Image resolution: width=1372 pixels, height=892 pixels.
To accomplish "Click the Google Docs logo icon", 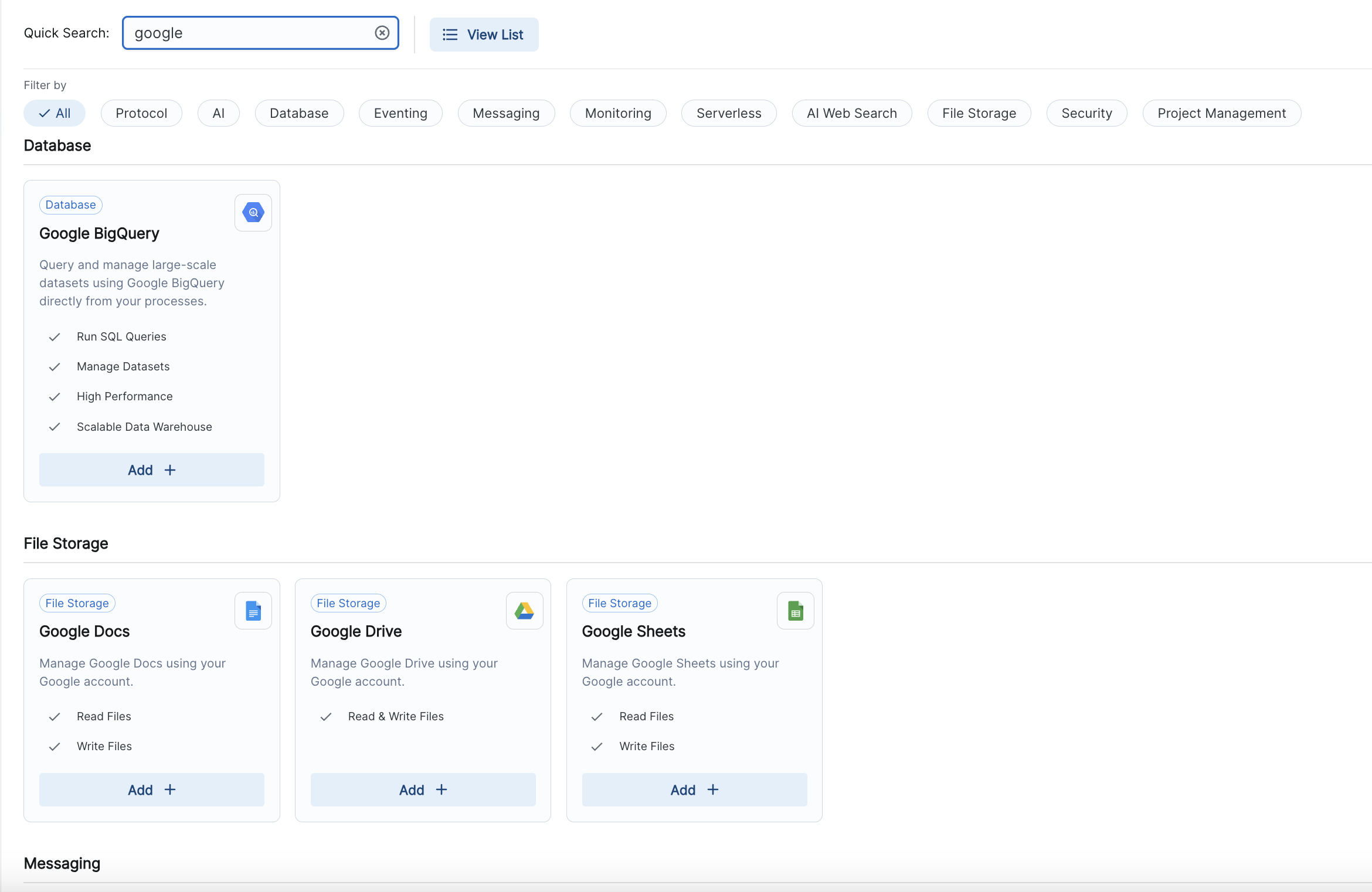I will click(x=253, y=611).
